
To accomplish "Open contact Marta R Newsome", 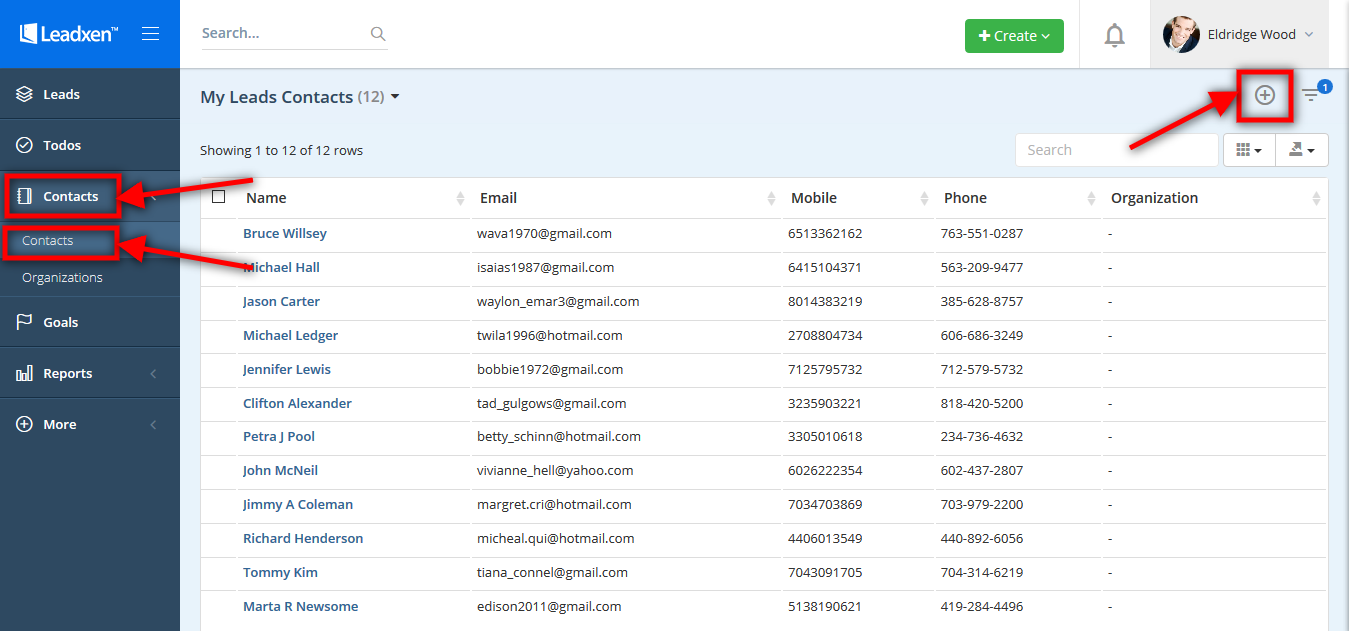I will pyautogui.click(x=301, y=607).
